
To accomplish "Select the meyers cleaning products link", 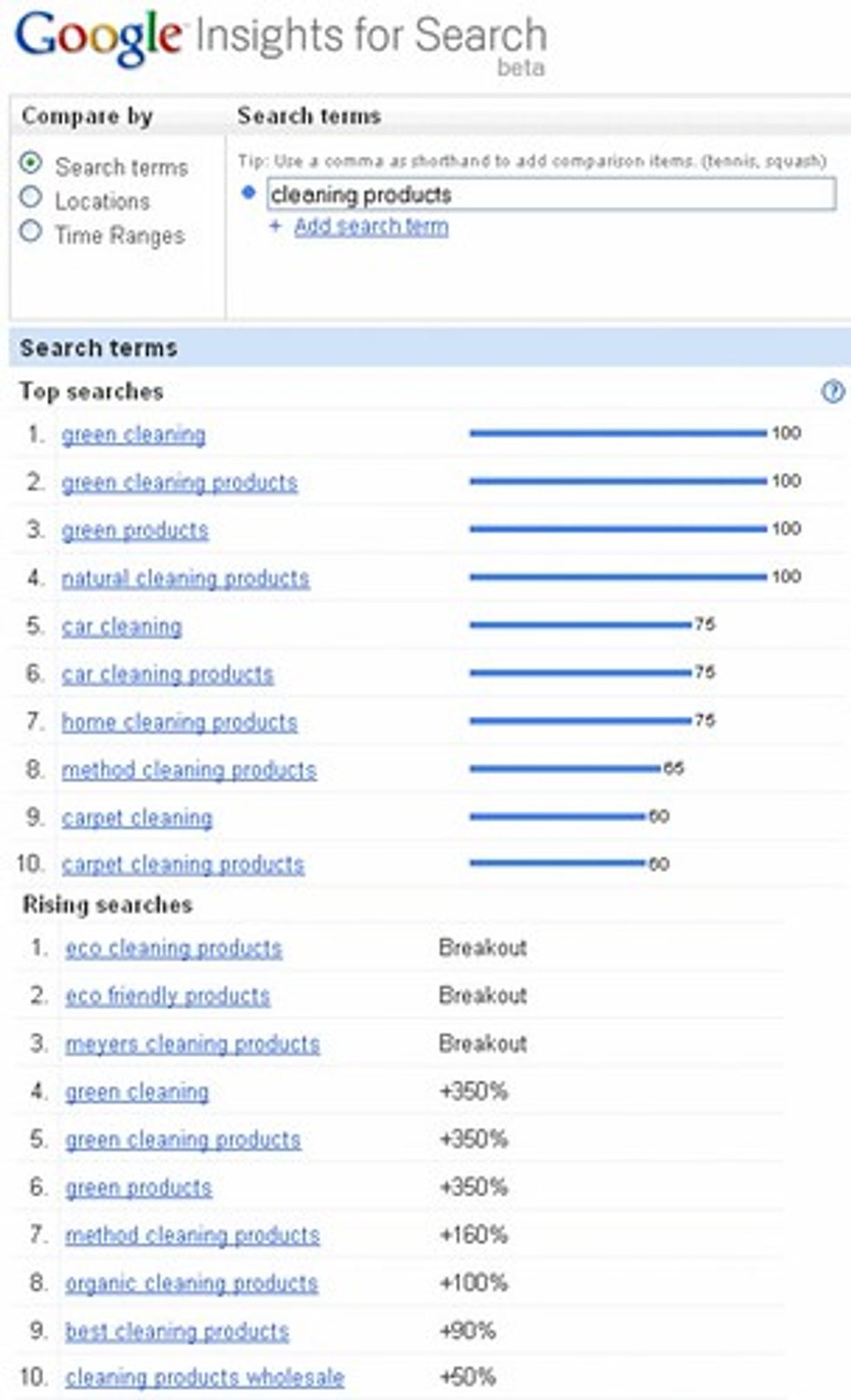I will 193,1044.
